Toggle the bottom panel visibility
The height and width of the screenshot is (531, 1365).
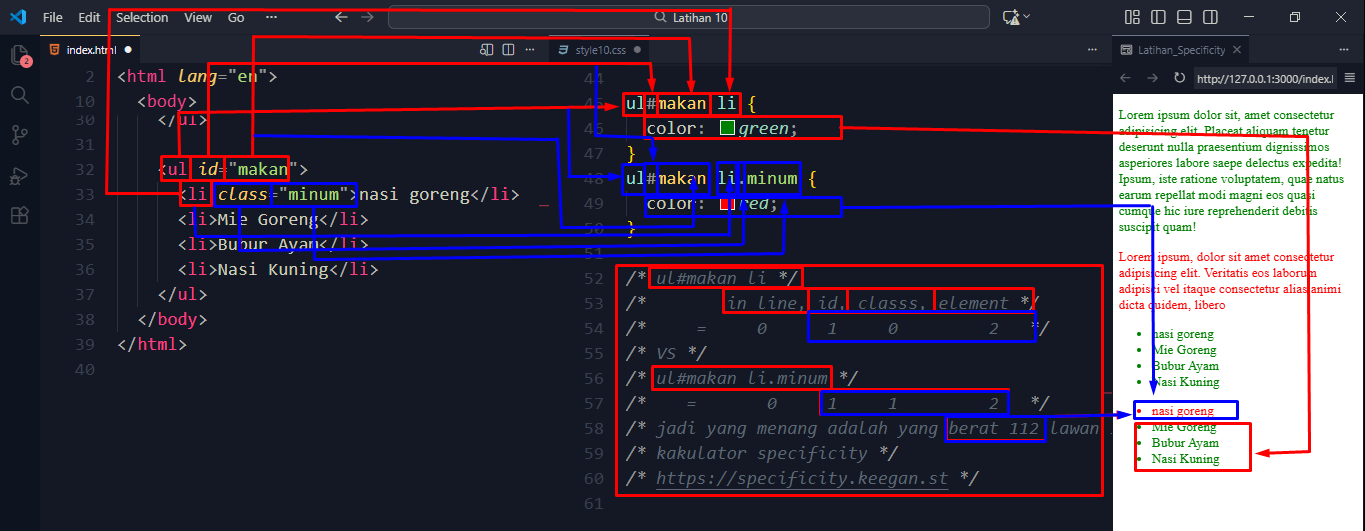coord(1184,17)
